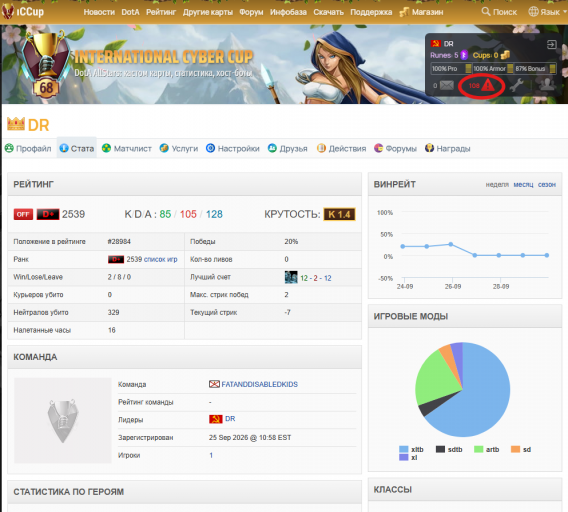The height and width of the screenshot is (512, 568).
Task: Click the 100% Pro bar
Action: (451, 68)
